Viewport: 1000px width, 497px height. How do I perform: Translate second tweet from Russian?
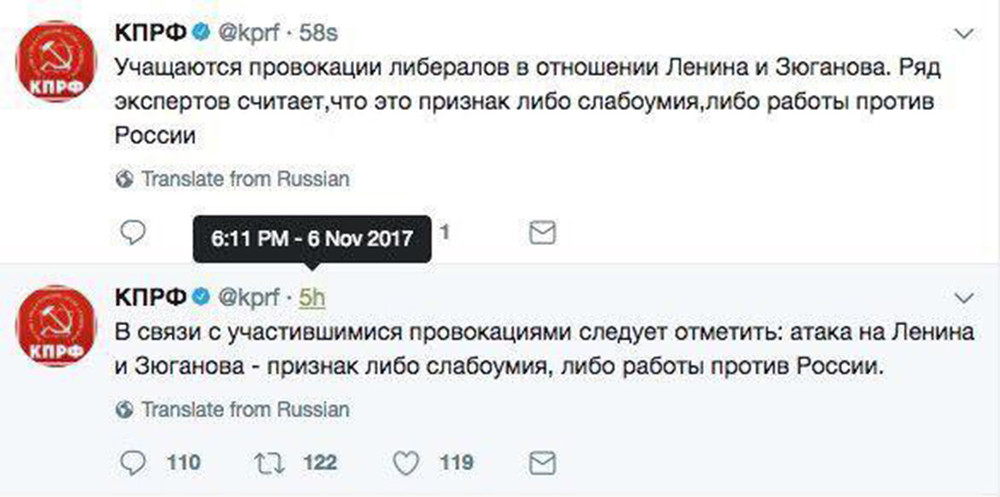pyautogui.click(x=245, y=409)
